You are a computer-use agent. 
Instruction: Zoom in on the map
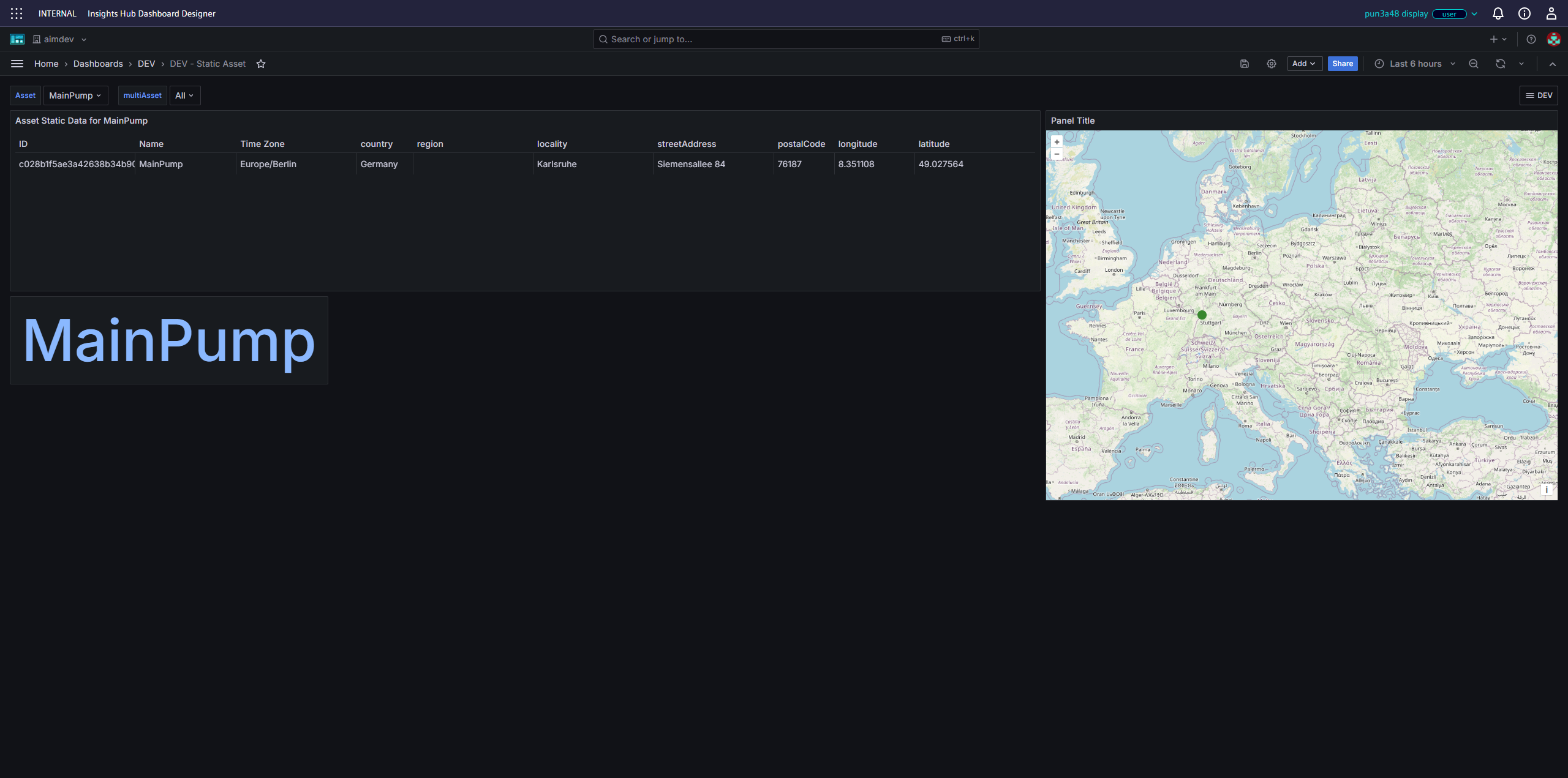pyautogui.click(x=1057, y=142)
